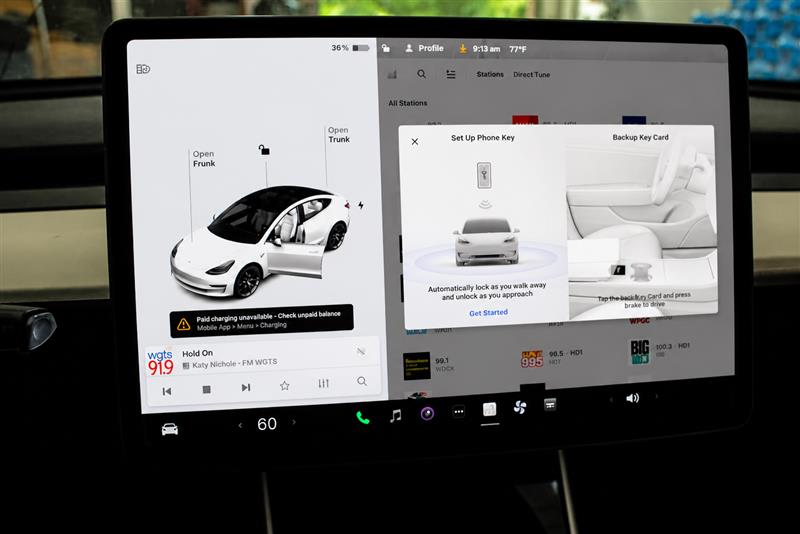Open the underlined radio app in bottom bar

[490, 409]
